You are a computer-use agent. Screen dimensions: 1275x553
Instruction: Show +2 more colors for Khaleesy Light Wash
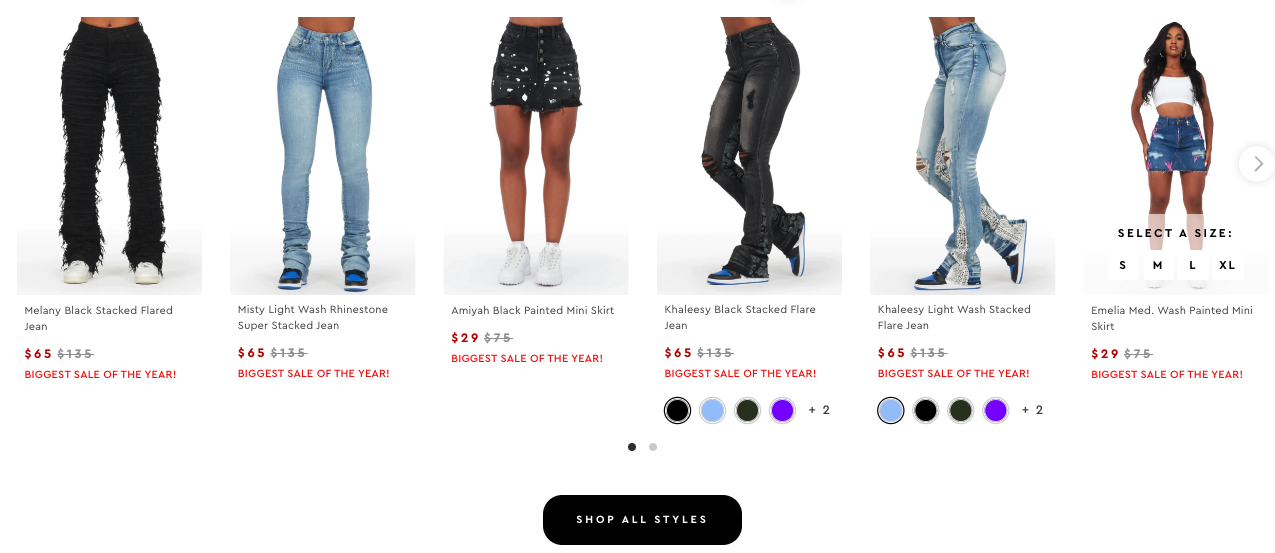[x=1032, y=410]
